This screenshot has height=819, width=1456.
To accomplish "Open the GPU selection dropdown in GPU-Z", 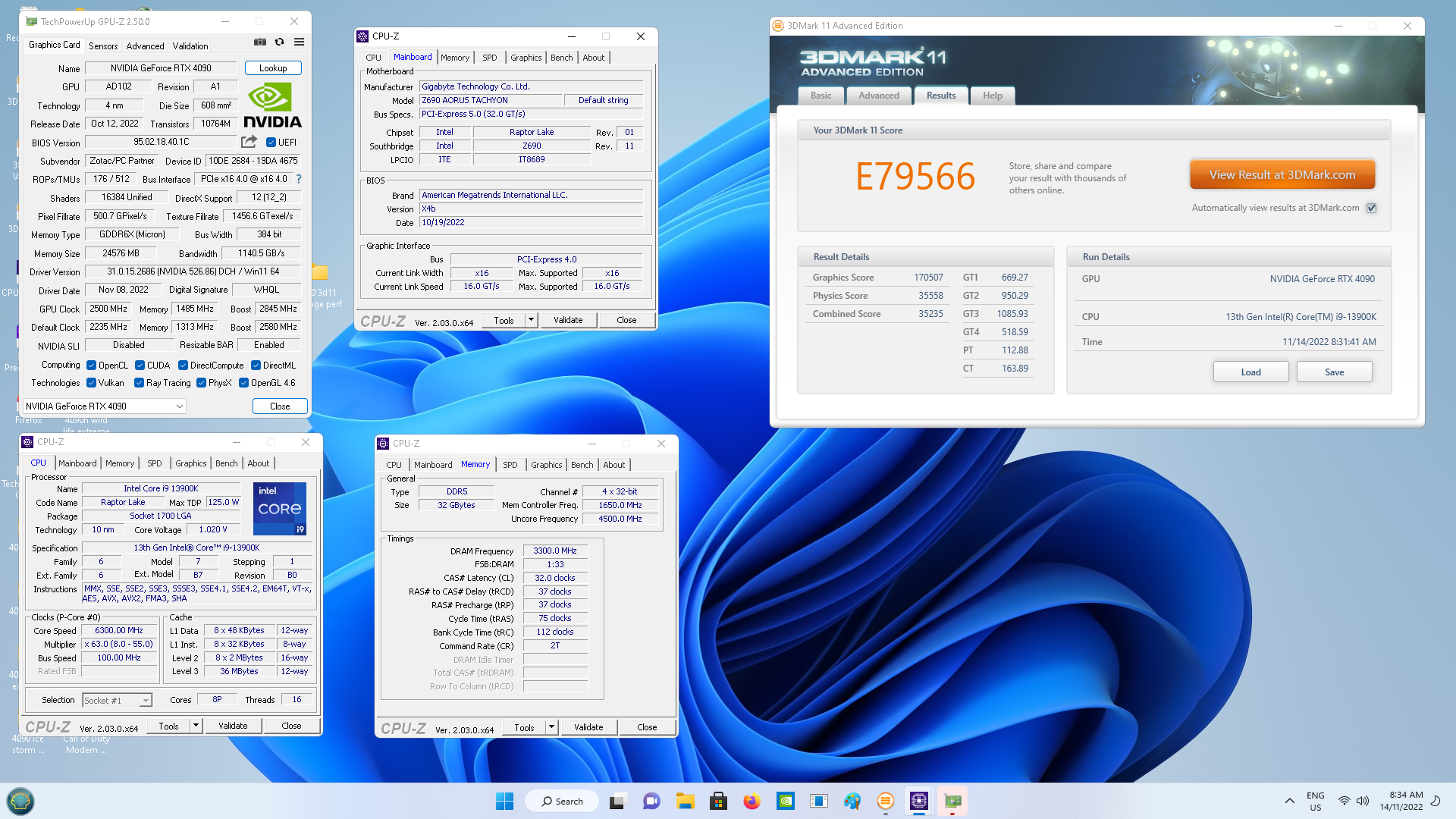I will (105, 406).
